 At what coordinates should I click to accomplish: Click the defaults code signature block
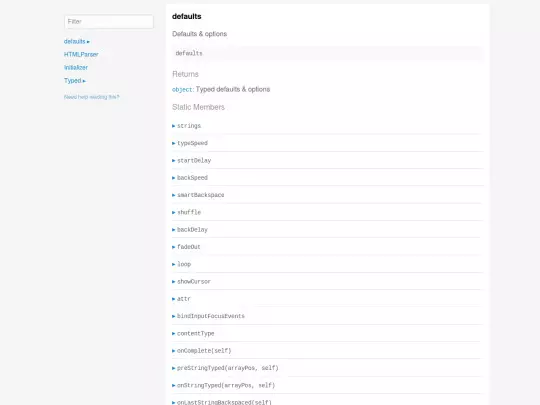(328, 53)
